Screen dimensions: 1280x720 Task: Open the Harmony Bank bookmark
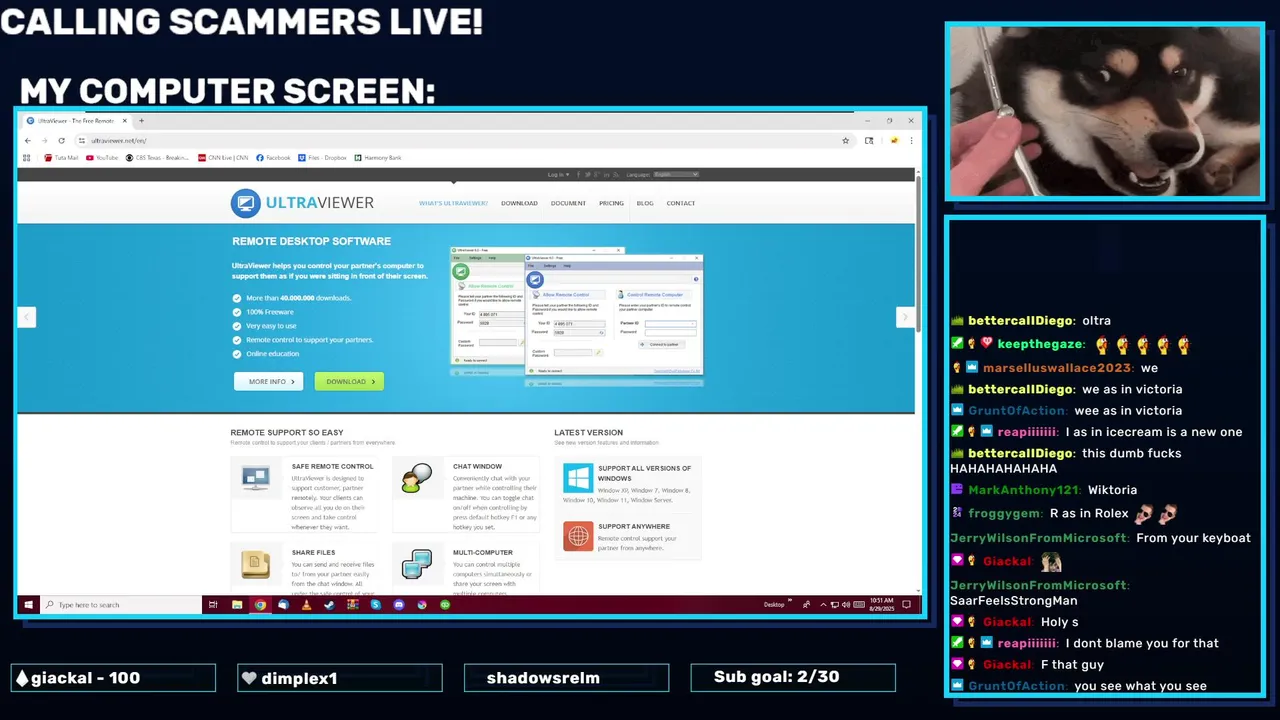tap(377, 158)
